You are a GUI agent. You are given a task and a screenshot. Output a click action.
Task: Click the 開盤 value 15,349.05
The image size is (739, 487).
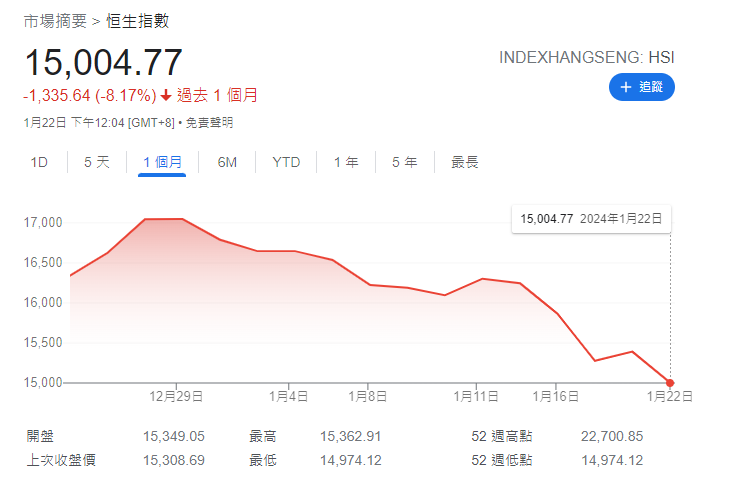(174, 437)
